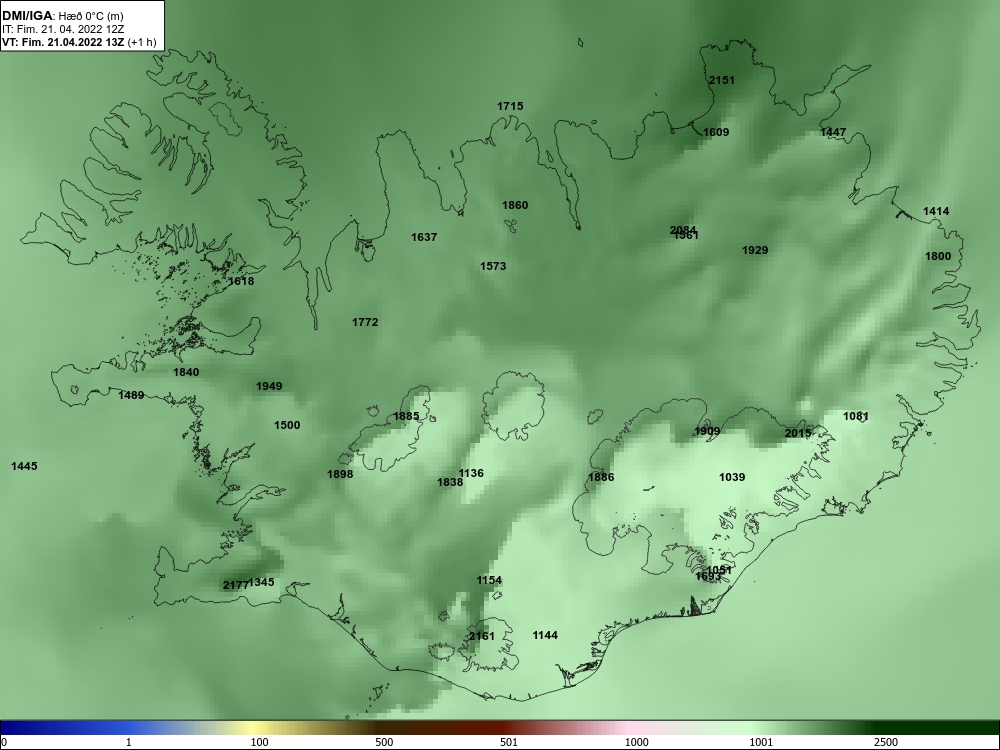Select the 1772 label
The image size is (1000, 750).
click(365, 322)
